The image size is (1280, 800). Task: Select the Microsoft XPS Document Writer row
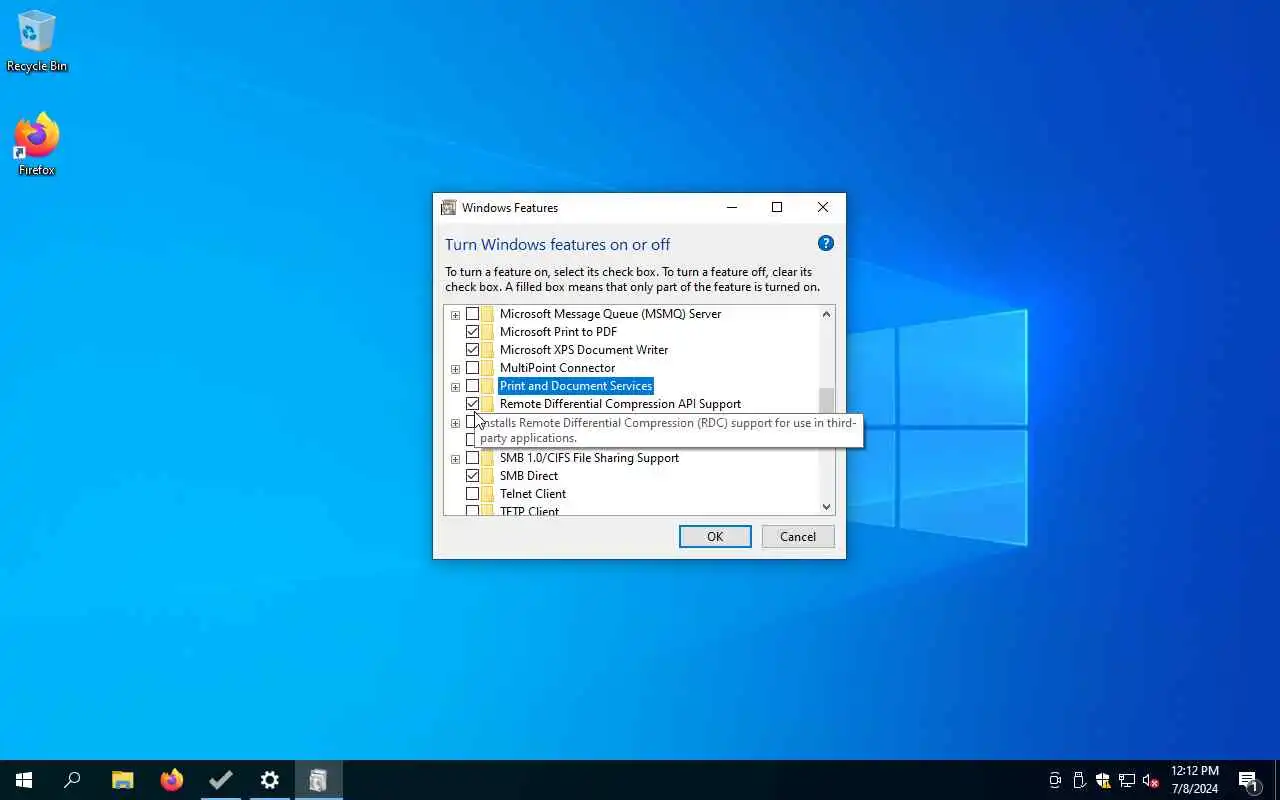pos(584,350)
